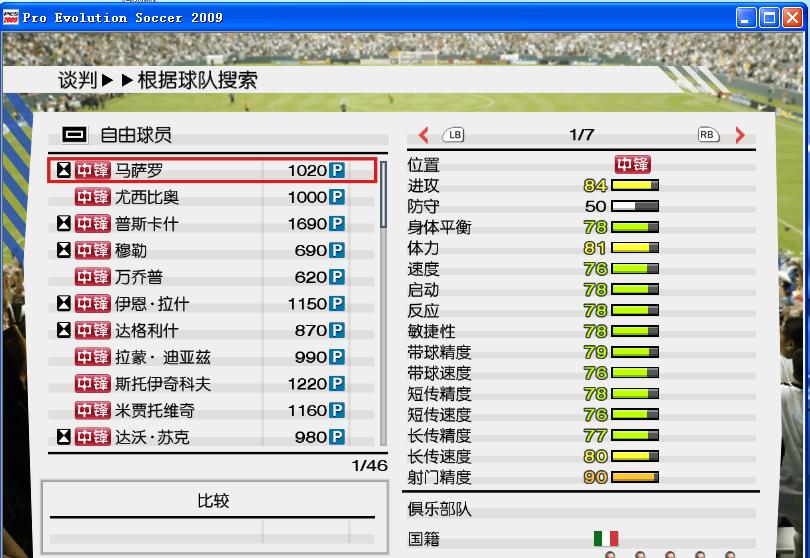Maximize the Pro Evolution Soccer 2009 window

pos(769,18)
